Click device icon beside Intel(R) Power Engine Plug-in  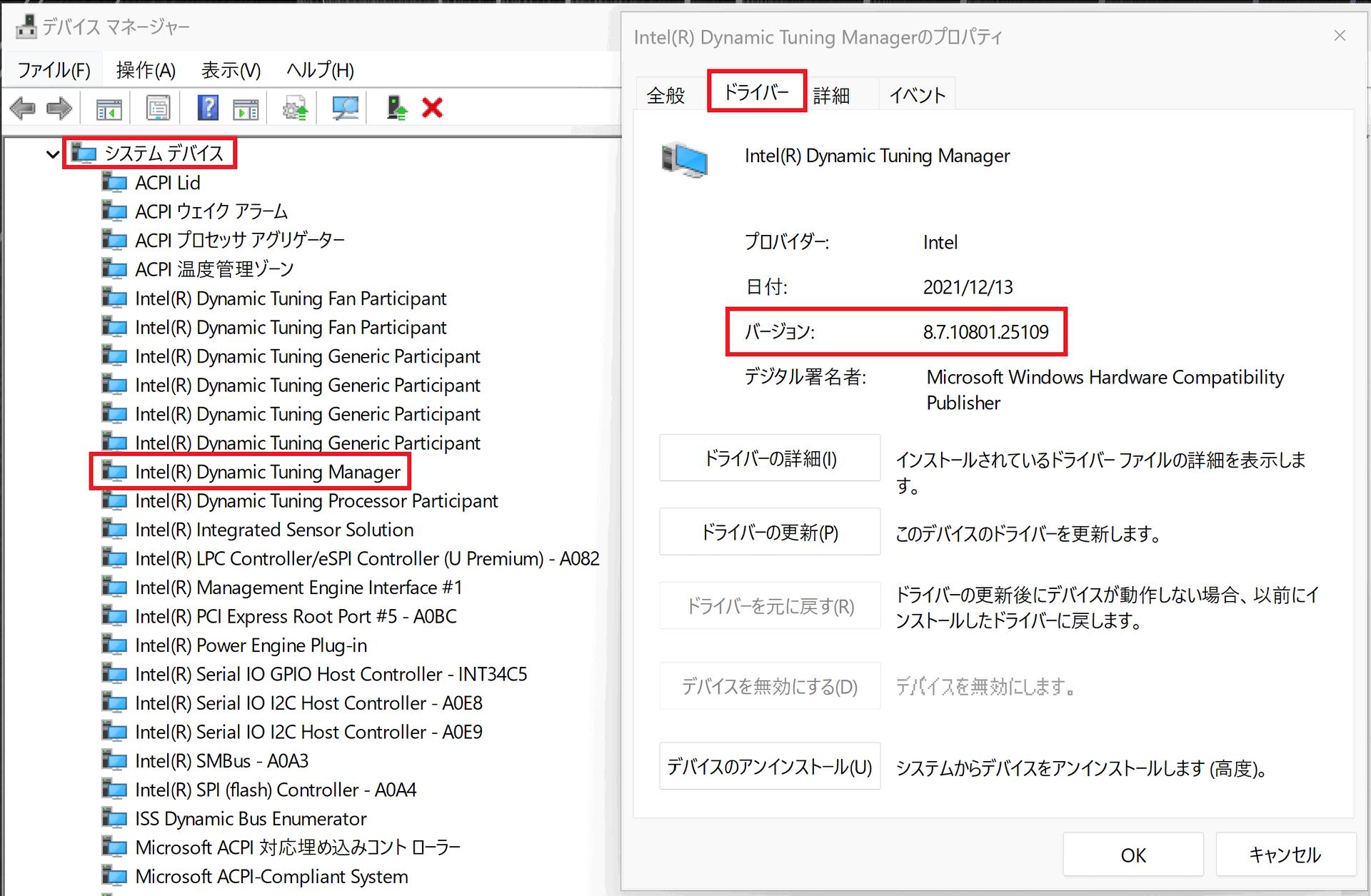pos(114,645)
